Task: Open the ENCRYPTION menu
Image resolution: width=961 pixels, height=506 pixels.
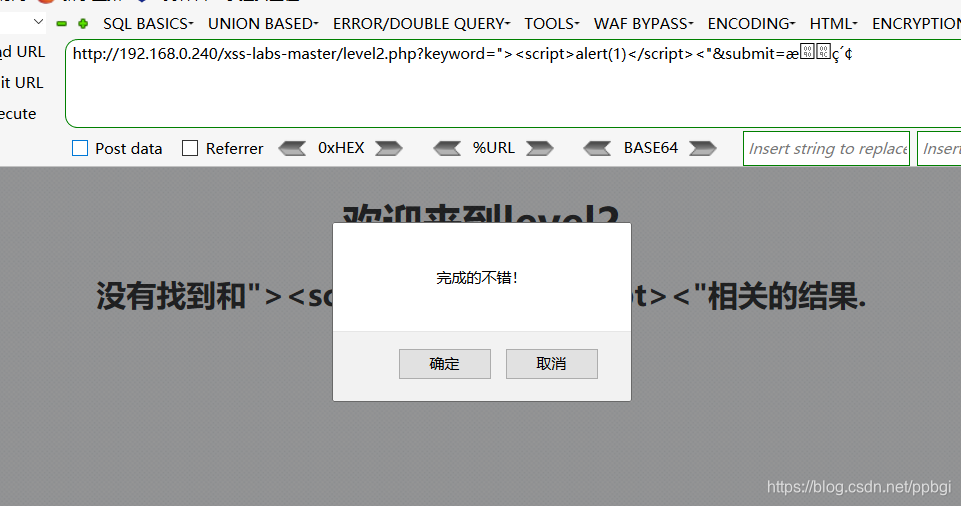Action: point(916,24)
